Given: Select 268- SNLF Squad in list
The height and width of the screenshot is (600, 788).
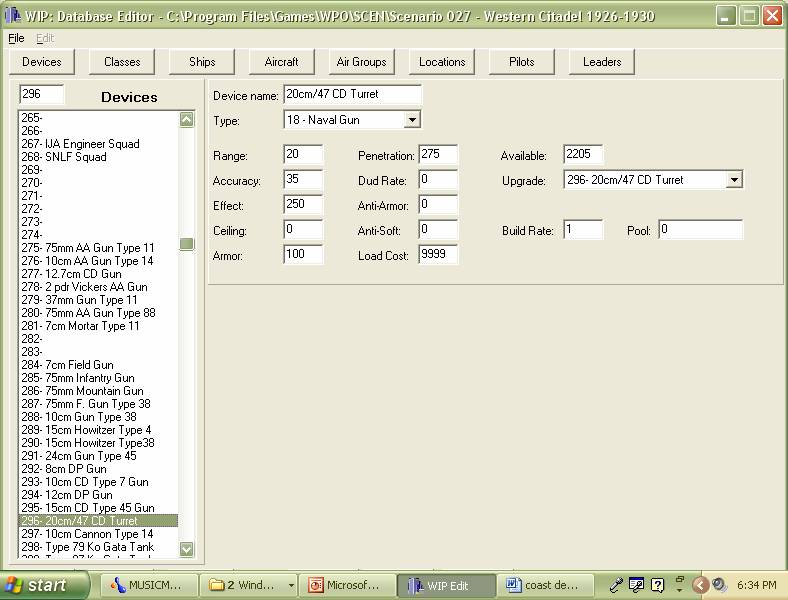Looking at the screenshot, I should 98,157.
